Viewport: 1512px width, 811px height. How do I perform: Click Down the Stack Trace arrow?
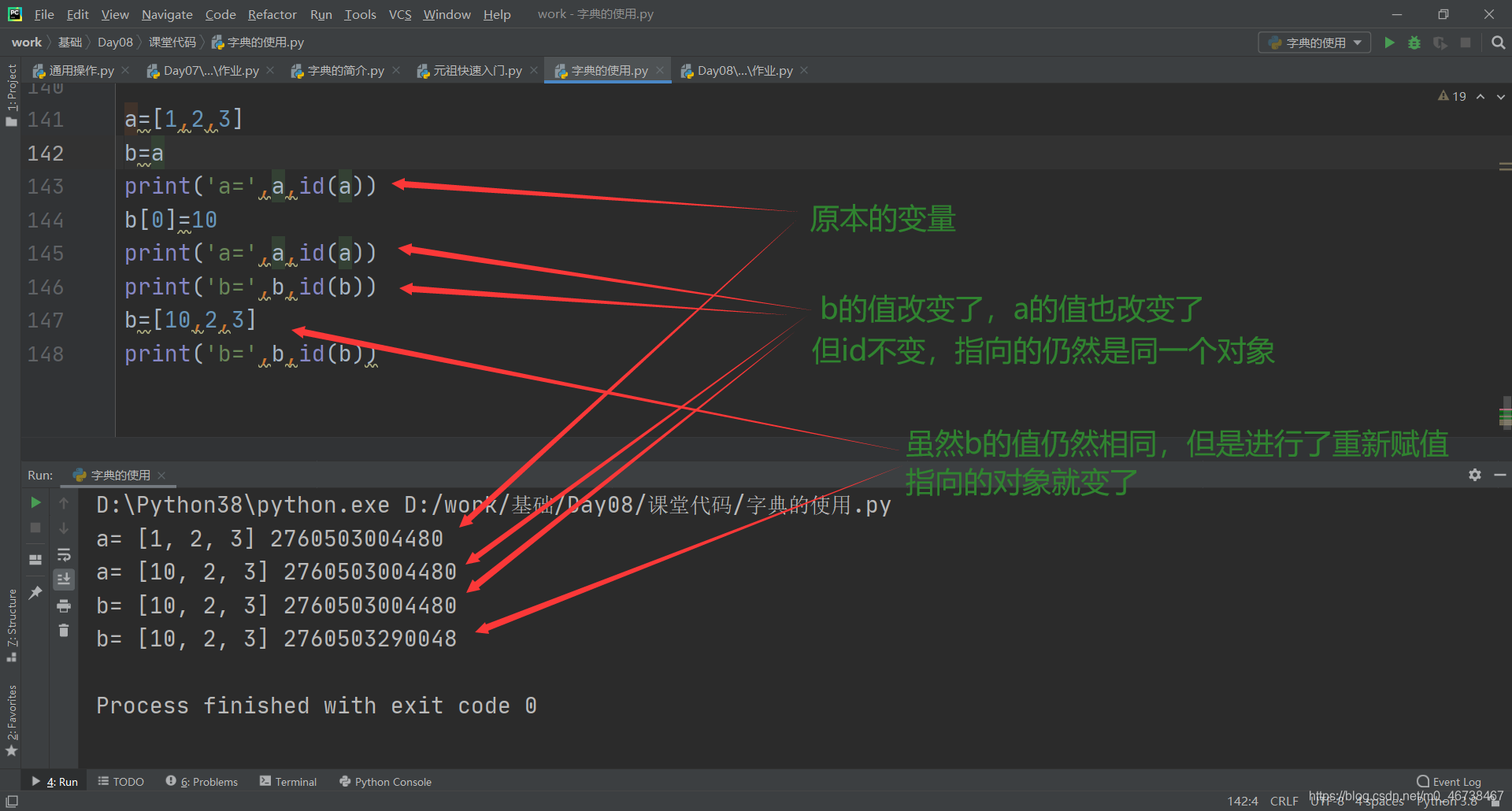tap(64, 528)
